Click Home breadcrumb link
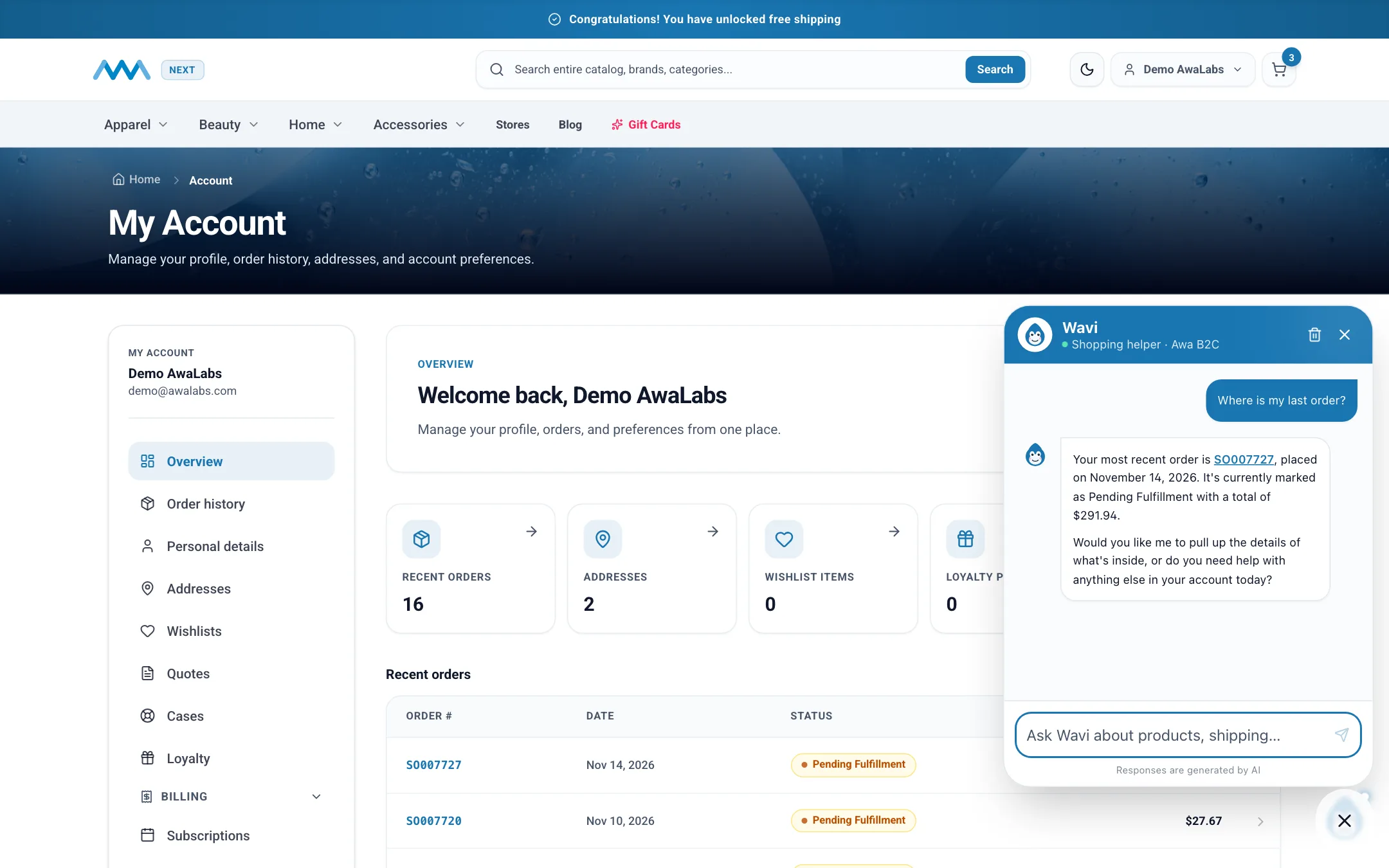 click(136, 179)
